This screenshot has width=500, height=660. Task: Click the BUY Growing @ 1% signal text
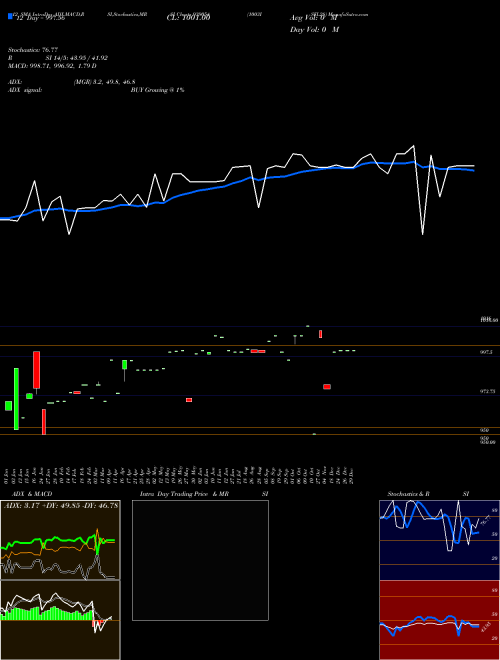pyautogui.click(x=157, y=90)
